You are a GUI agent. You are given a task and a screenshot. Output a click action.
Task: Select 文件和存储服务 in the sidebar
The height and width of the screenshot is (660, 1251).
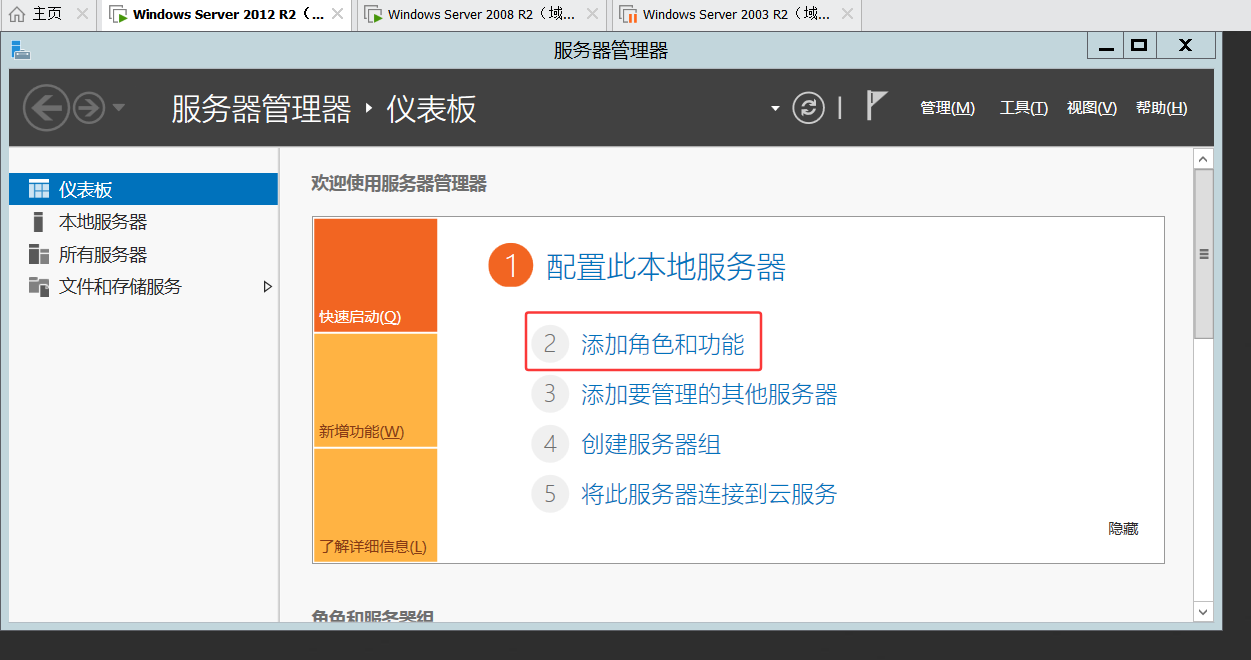click(144, 286)
